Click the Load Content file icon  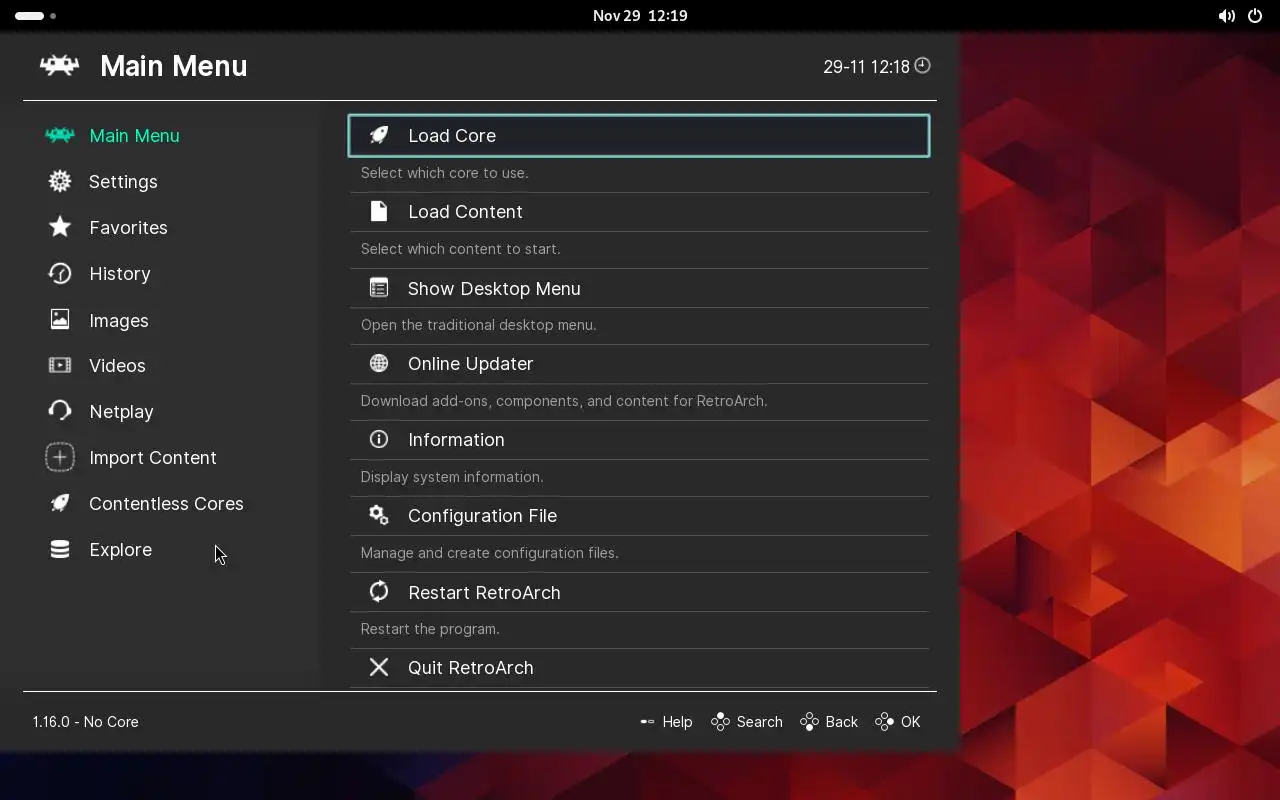[379, 211]
